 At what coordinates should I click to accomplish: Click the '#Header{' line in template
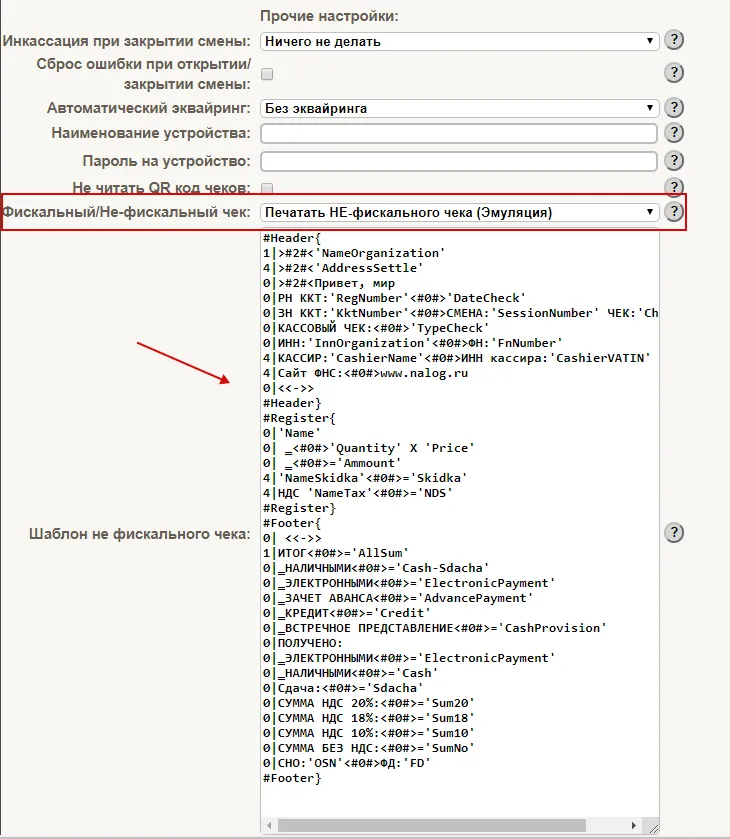292,238
